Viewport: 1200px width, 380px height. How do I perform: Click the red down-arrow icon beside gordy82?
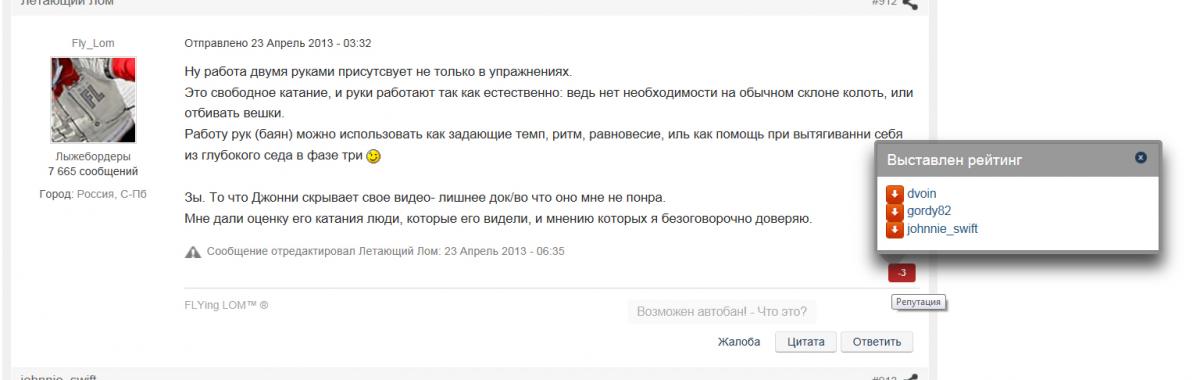pyautogui.click(x=895, y=211)
